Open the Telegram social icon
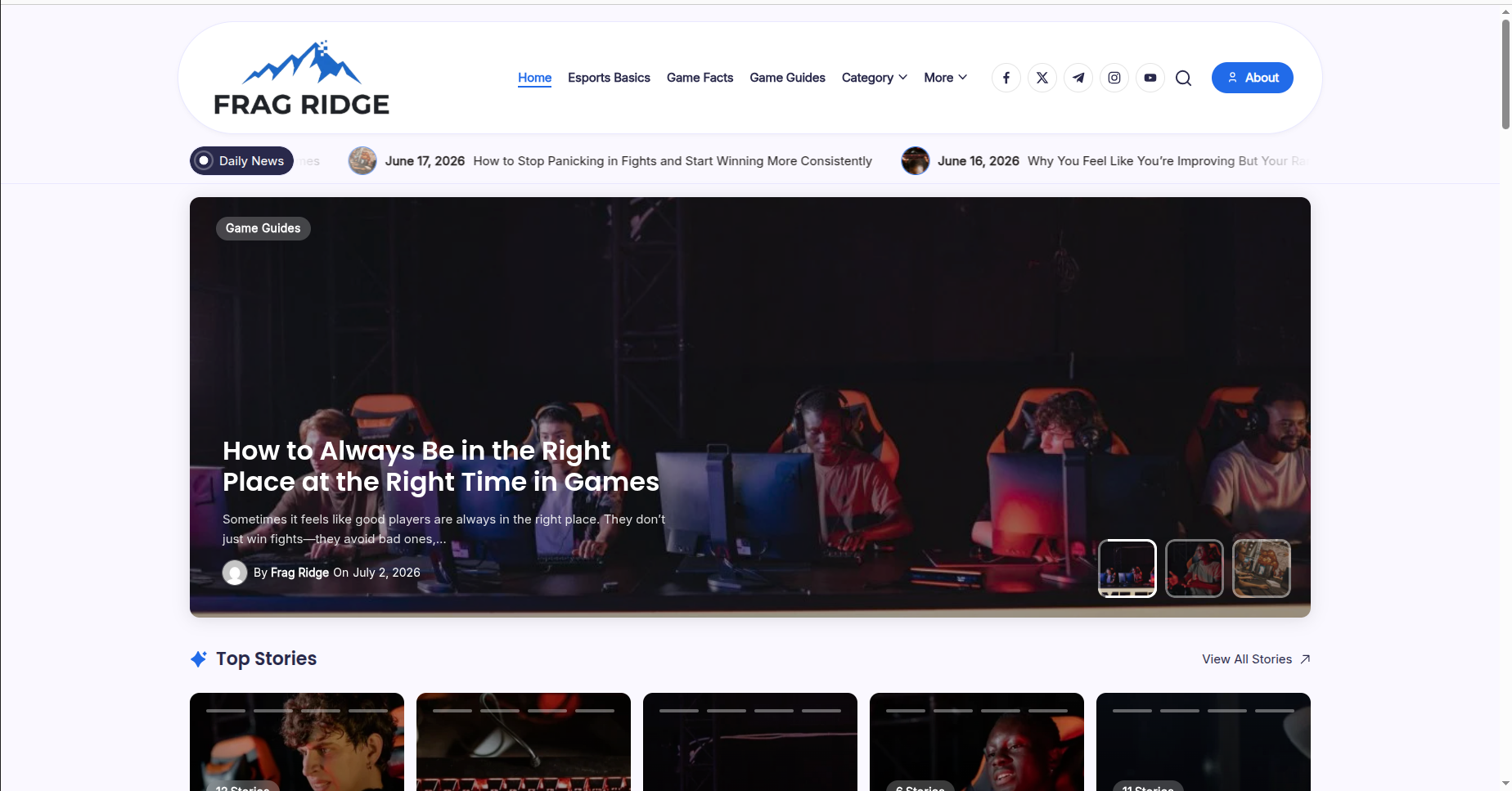The height and width of the screenshot is (791, 1512). point(1078,78)
